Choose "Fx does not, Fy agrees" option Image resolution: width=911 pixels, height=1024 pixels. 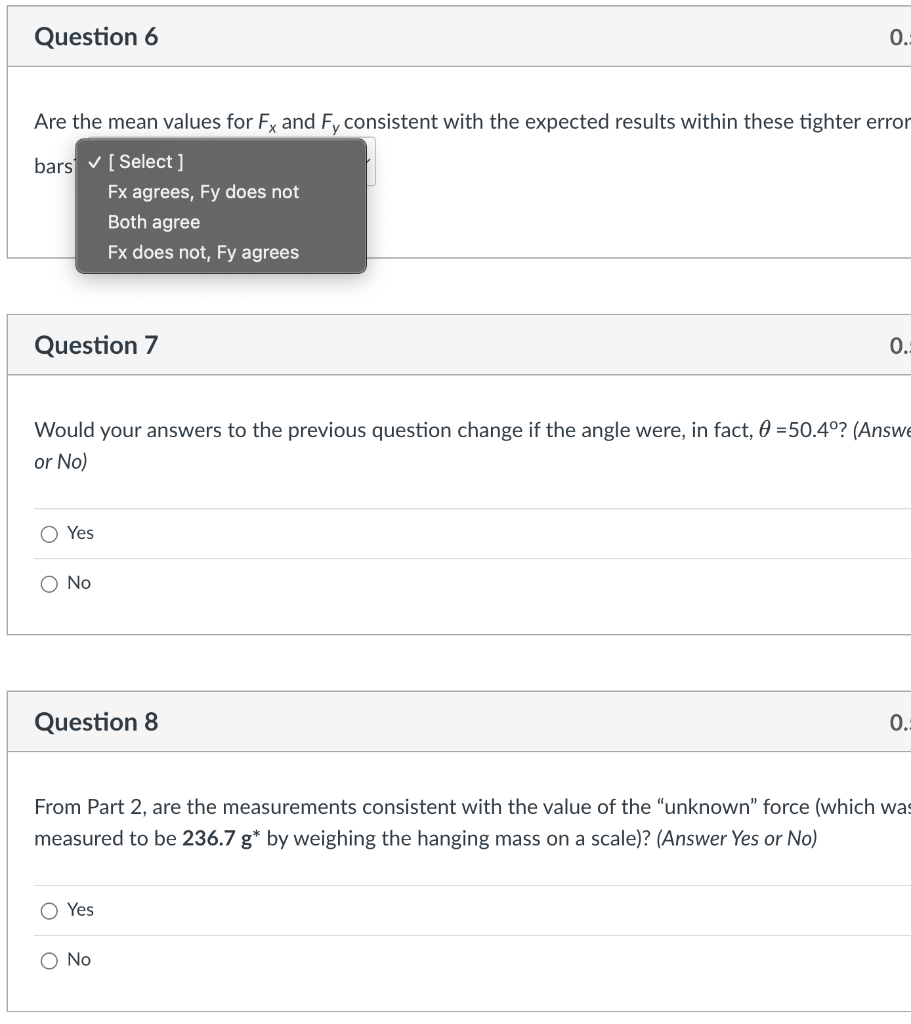204,252
